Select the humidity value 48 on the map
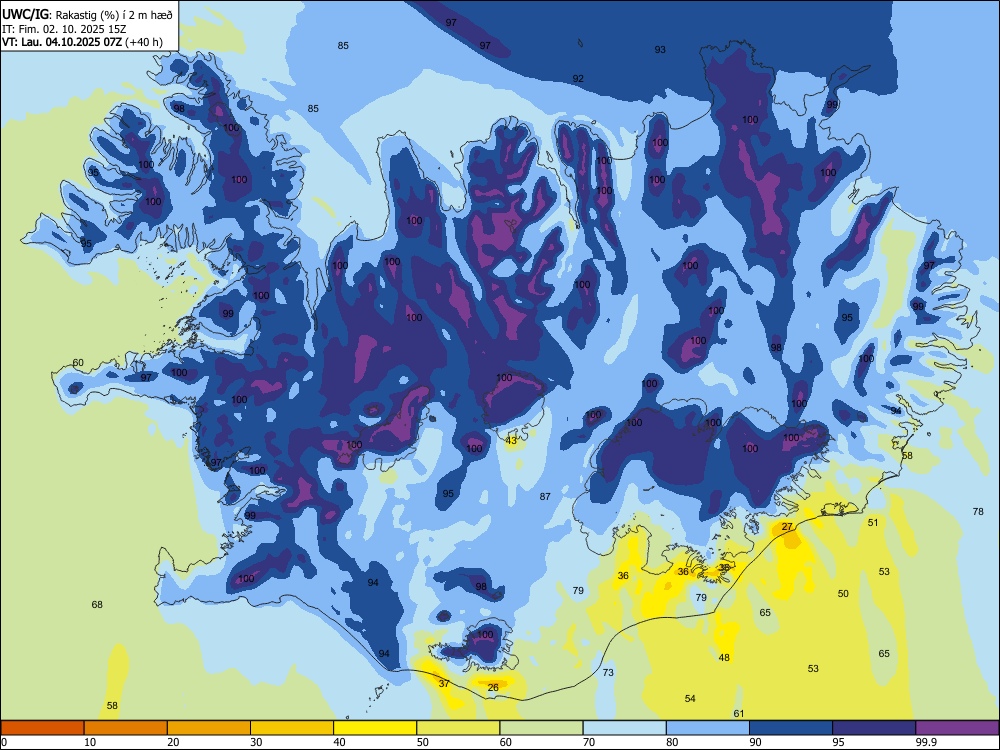Image resolution: width=1000 pixels, height=750 pixels. pyautogui.click(x=724, y=658)
